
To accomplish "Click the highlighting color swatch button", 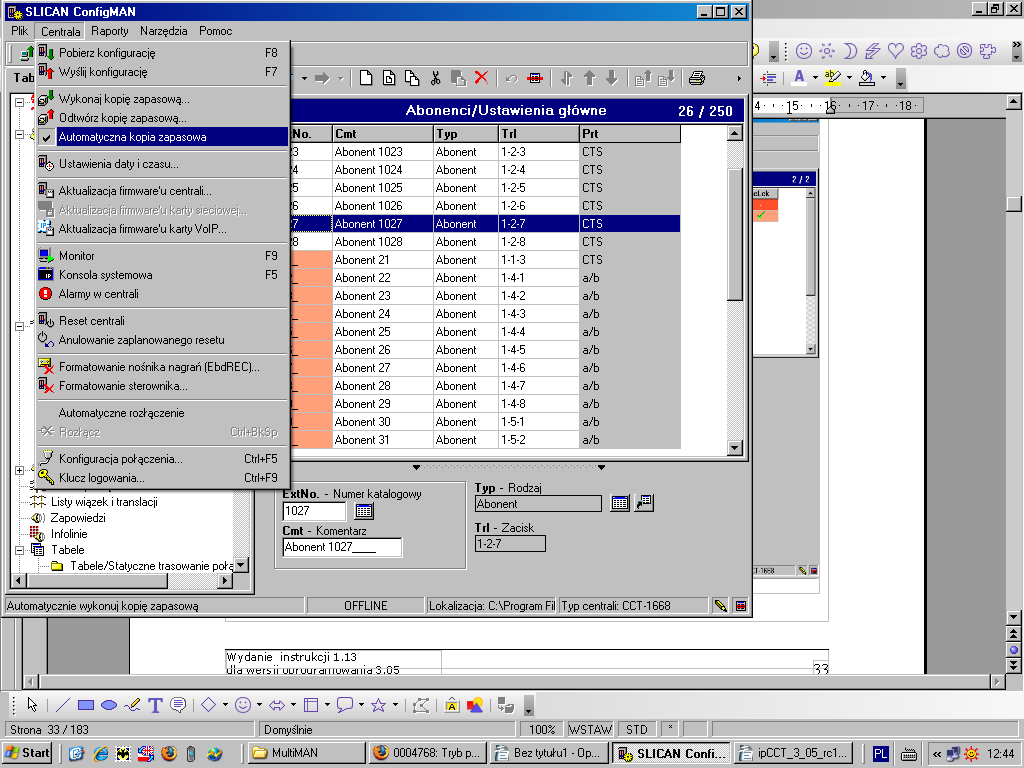I will [833, 78].
